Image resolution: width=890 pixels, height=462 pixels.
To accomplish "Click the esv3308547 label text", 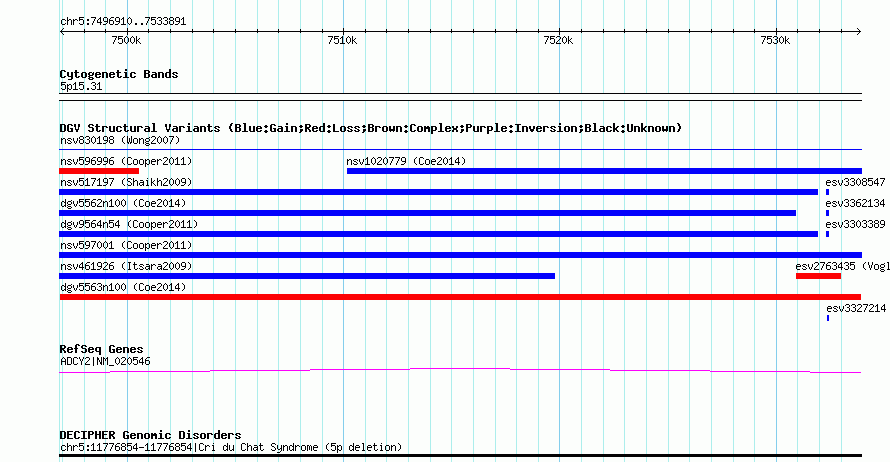I will (855, 182).
